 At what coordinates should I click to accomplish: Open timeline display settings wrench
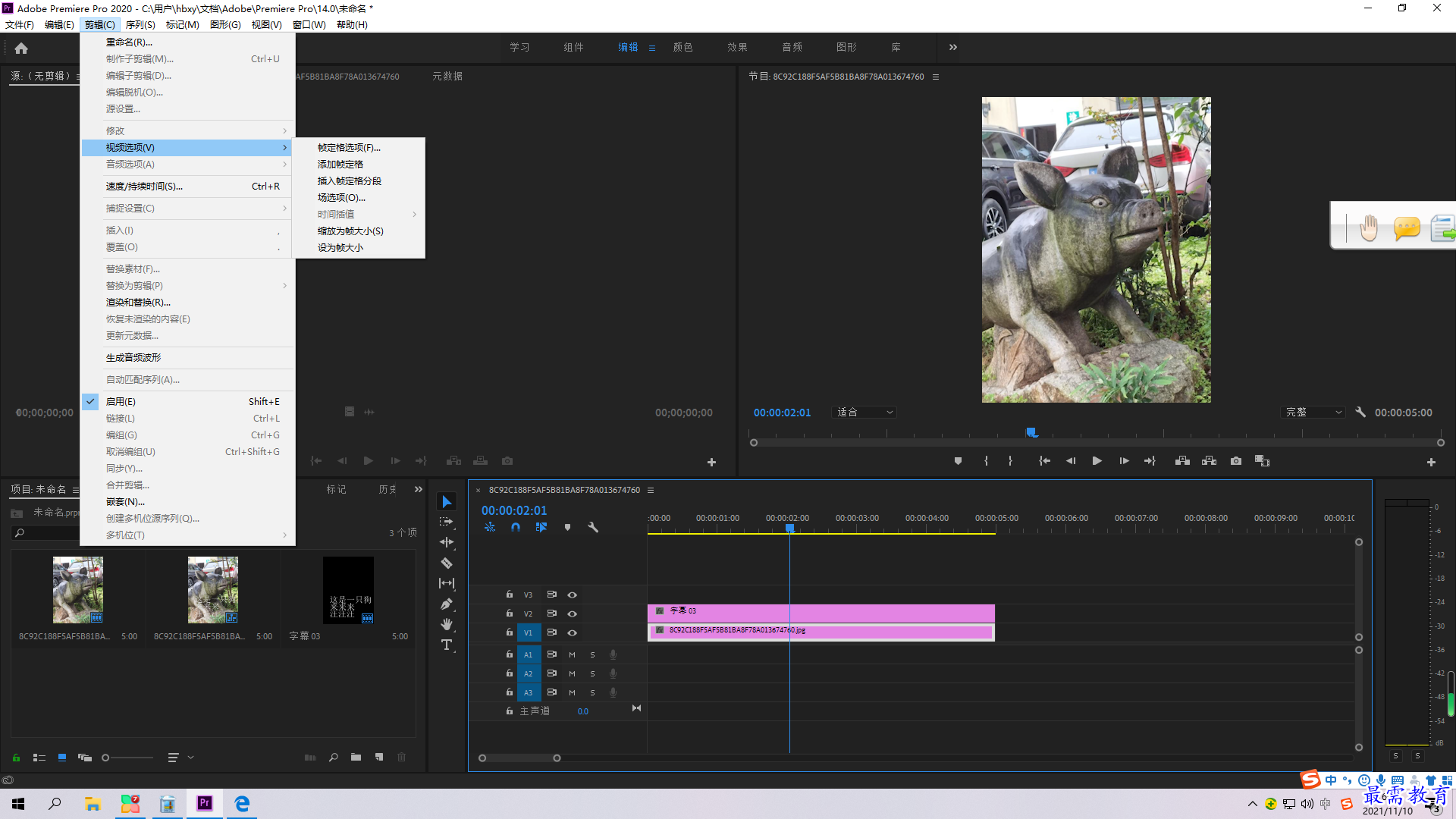point(593,527)
